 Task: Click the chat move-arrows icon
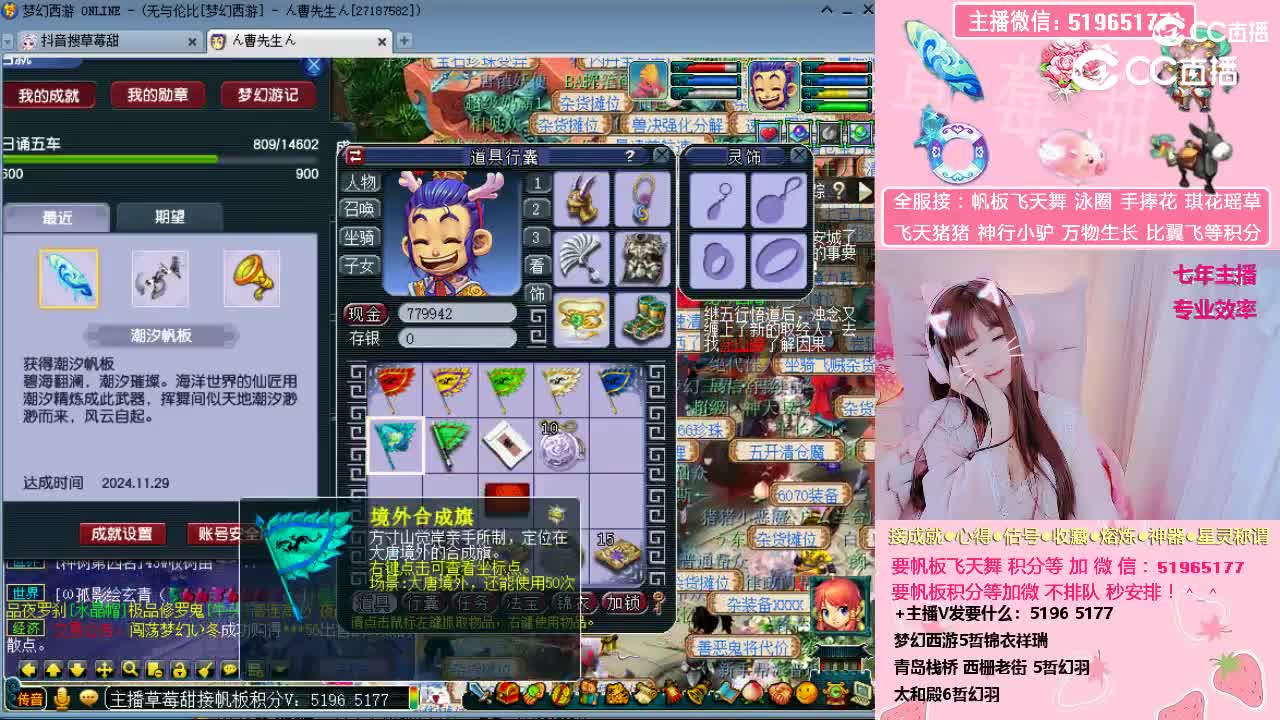tap(104, 669)
